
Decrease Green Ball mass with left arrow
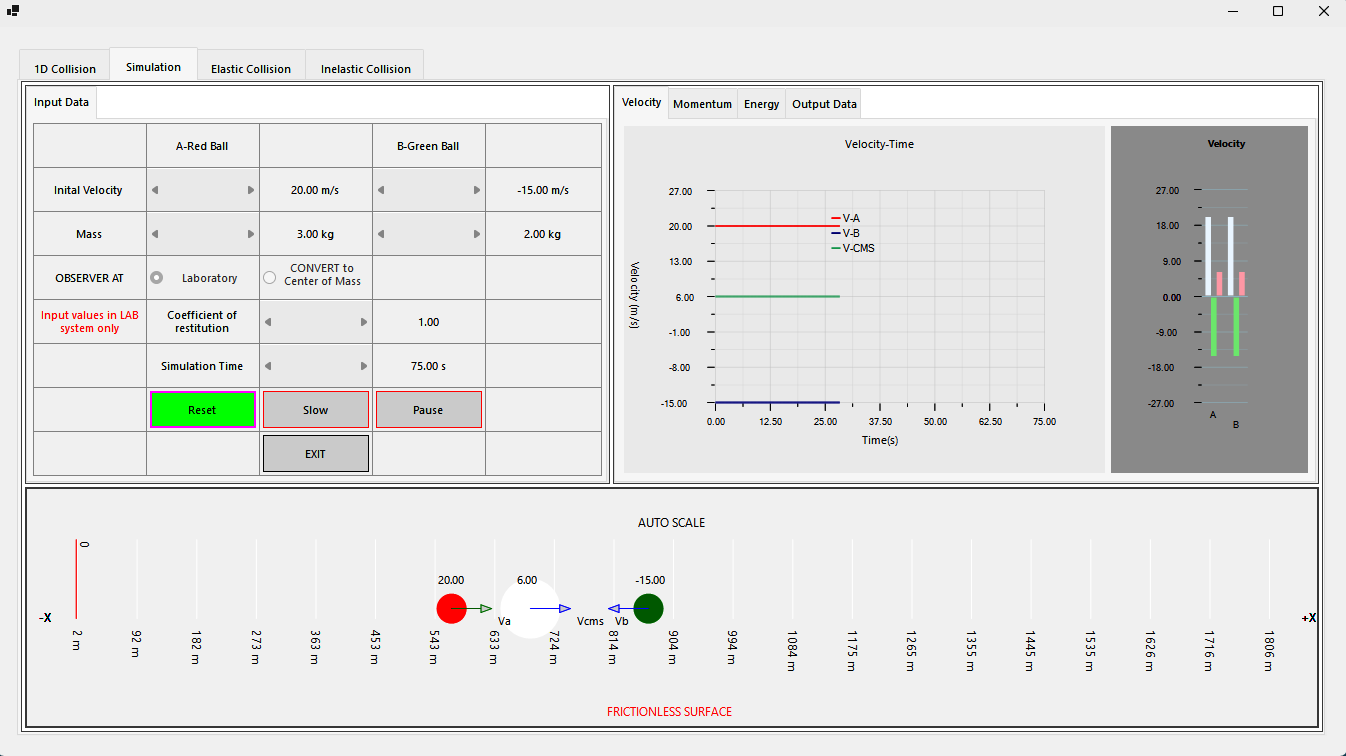coord(381,234)
